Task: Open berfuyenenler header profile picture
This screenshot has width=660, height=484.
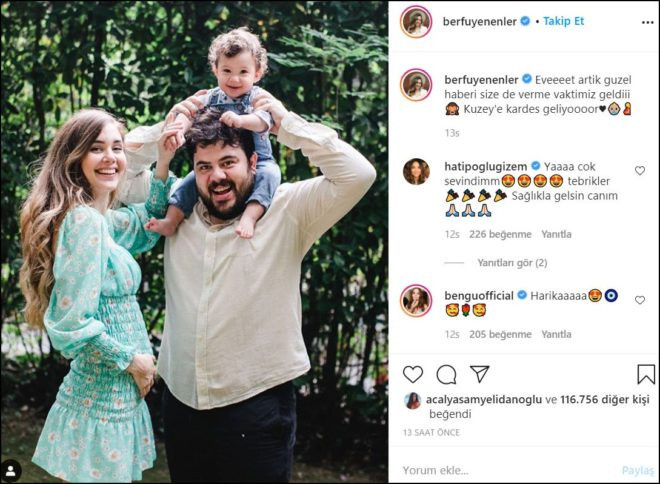Action: (x=416, y=21)
